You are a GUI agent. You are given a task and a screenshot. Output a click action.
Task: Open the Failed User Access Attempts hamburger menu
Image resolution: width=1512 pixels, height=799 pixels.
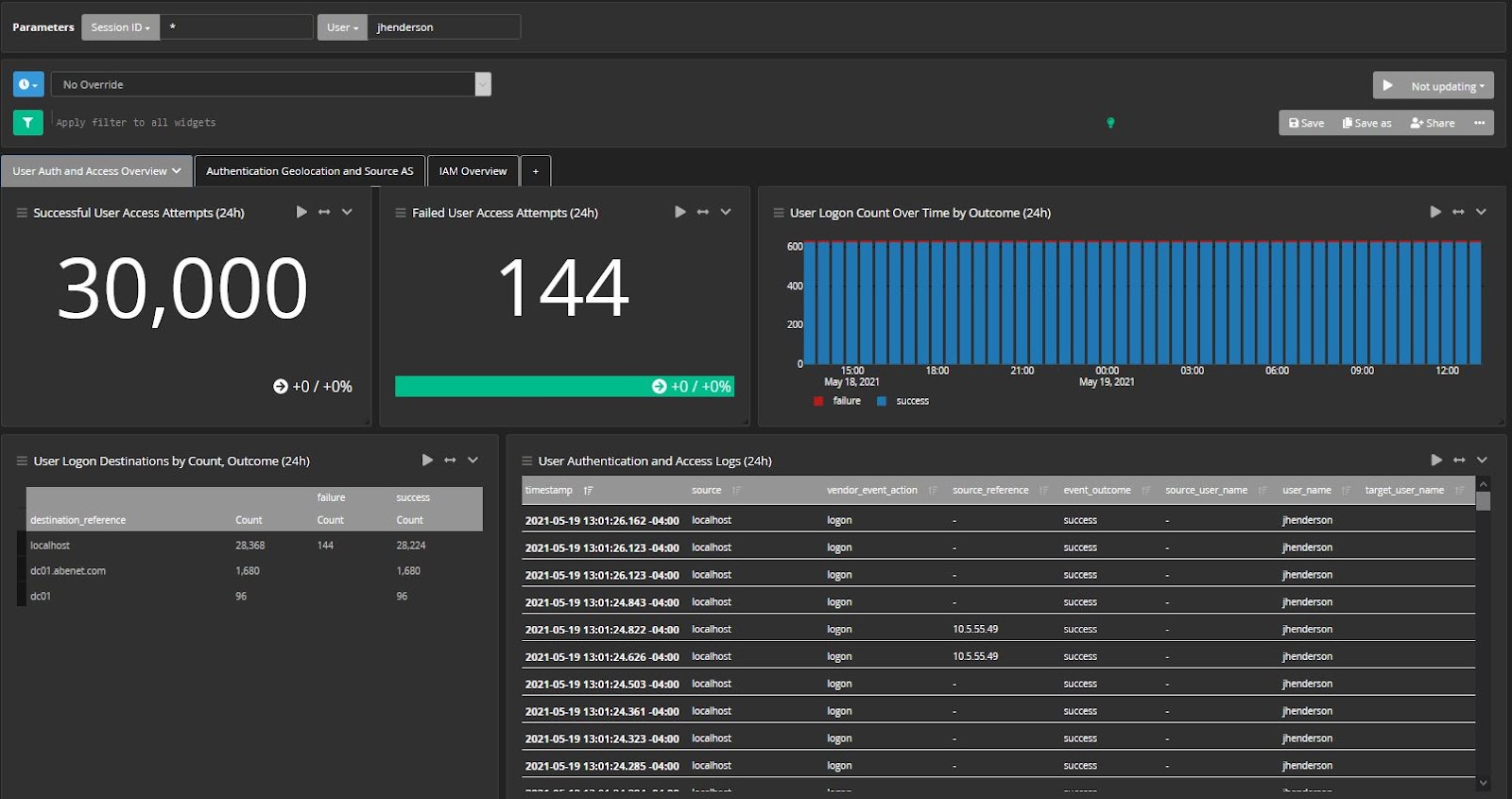click(400, 213)
